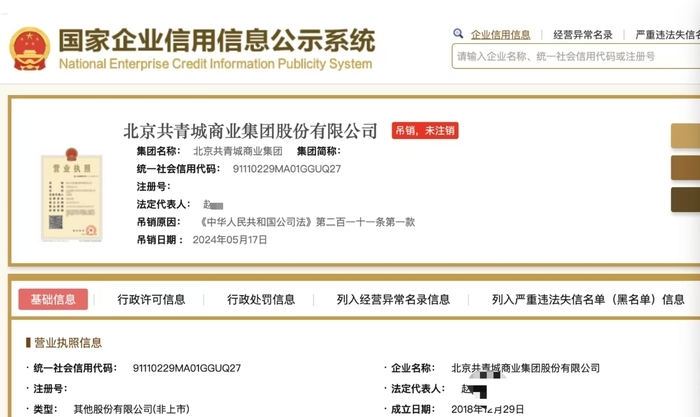Viewport: 700px width, 417px height.
Task: Click the search magnifier icon
Action: point(458,33)
